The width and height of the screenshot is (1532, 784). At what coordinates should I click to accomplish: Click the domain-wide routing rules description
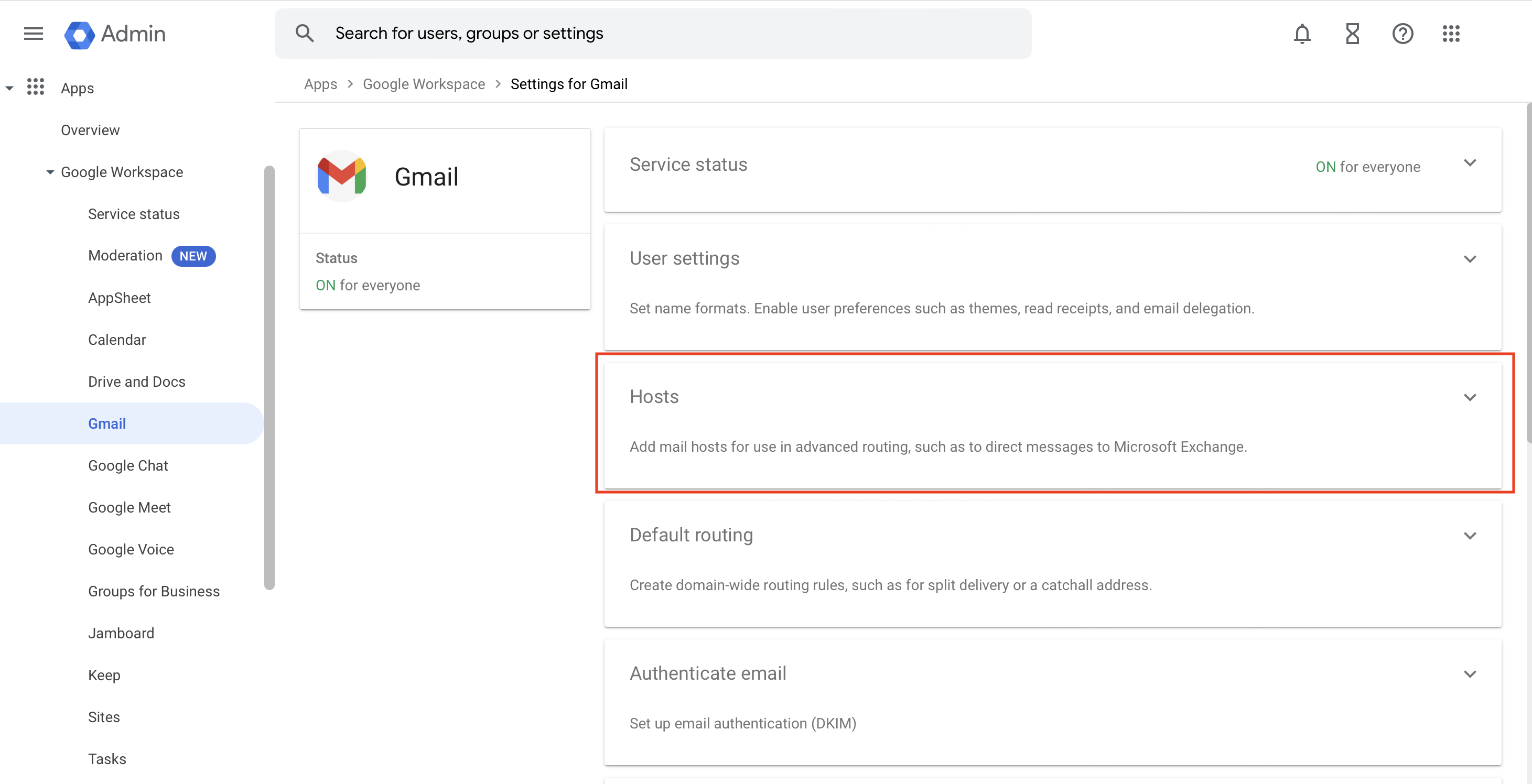[891, 585]
